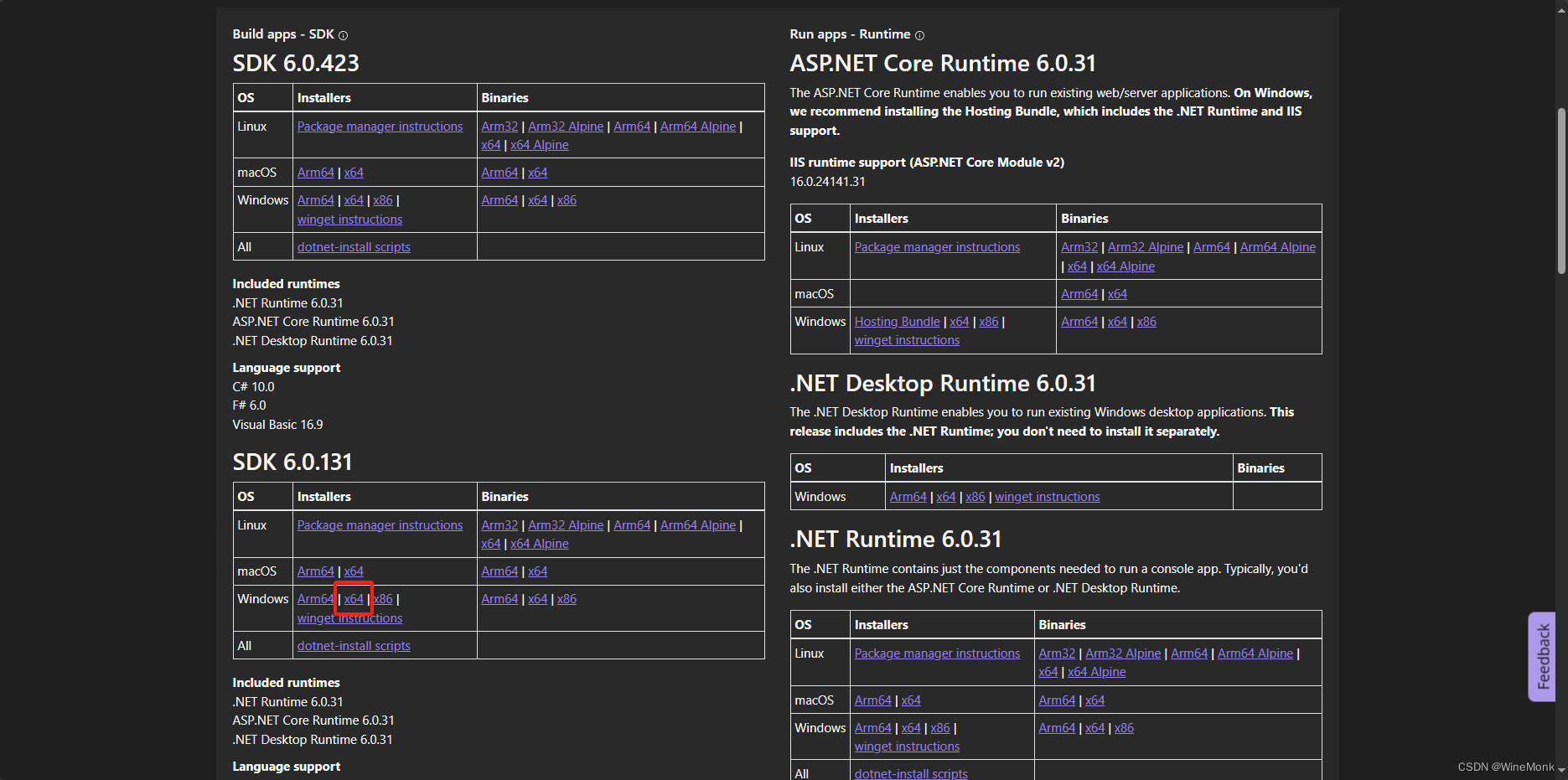Open .NET Desktop Runtime winget instructions
This screenshot has height=780, width=1568.
[x=1048, y=497]
